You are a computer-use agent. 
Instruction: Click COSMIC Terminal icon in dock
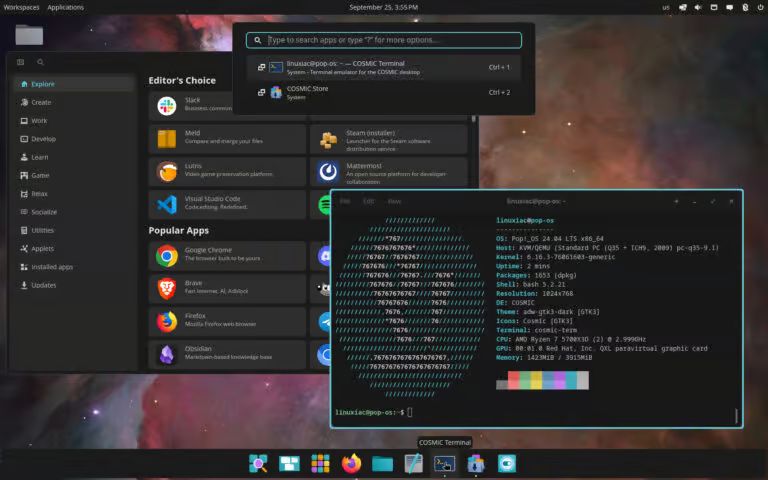coord(444,463)
